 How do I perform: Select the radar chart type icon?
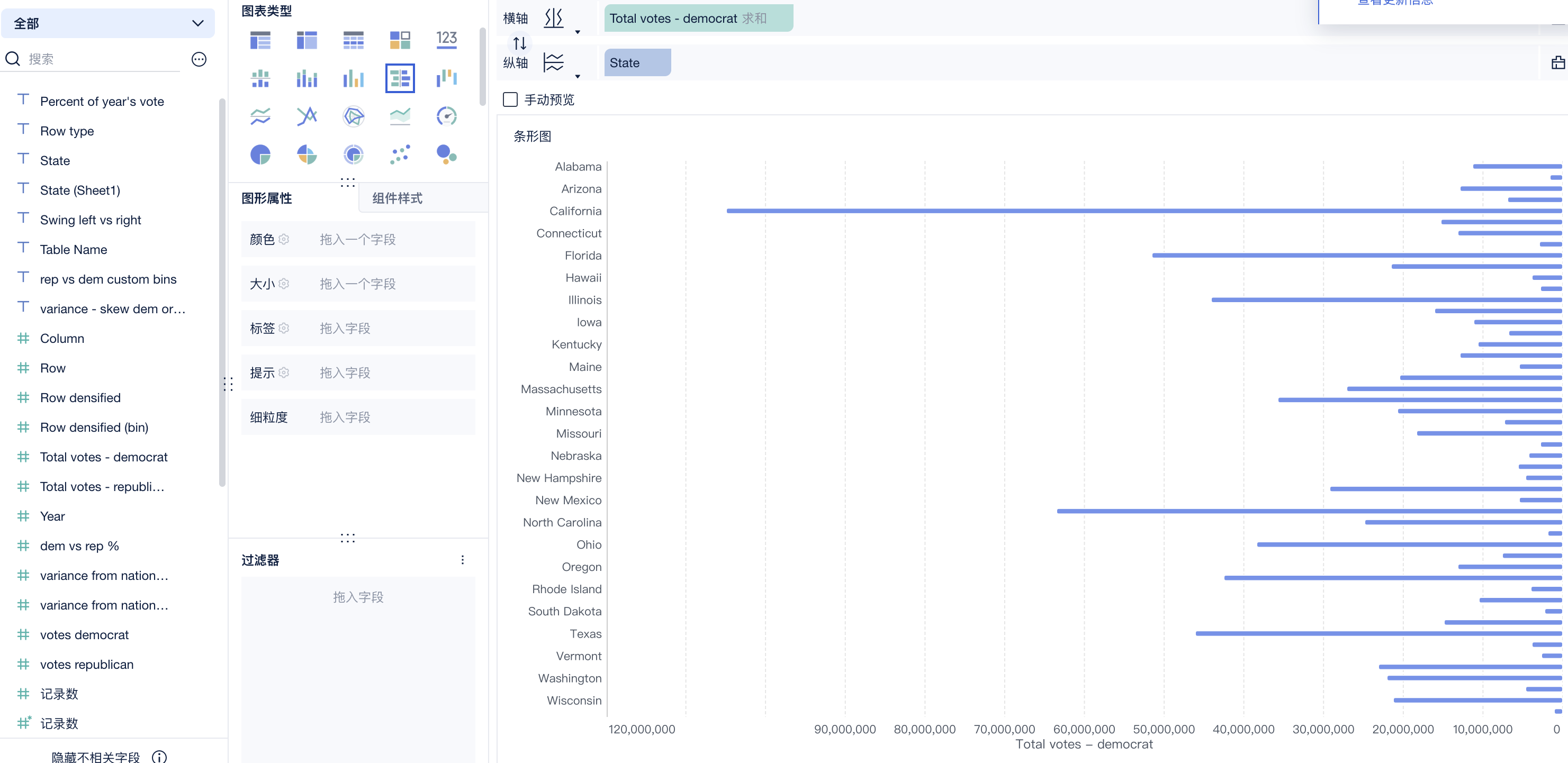353,116
